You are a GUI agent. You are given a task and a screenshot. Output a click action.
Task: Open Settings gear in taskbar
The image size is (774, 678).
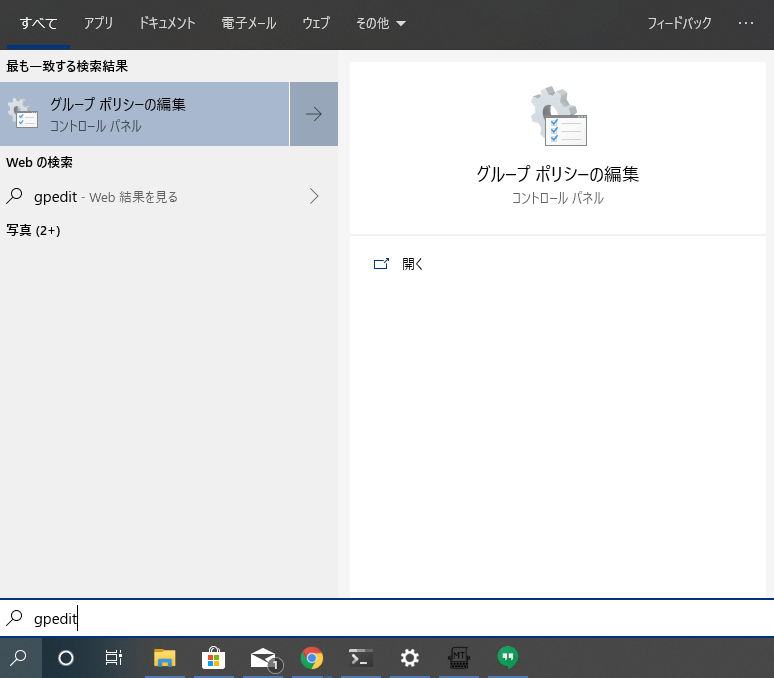(x=409, y=658)
